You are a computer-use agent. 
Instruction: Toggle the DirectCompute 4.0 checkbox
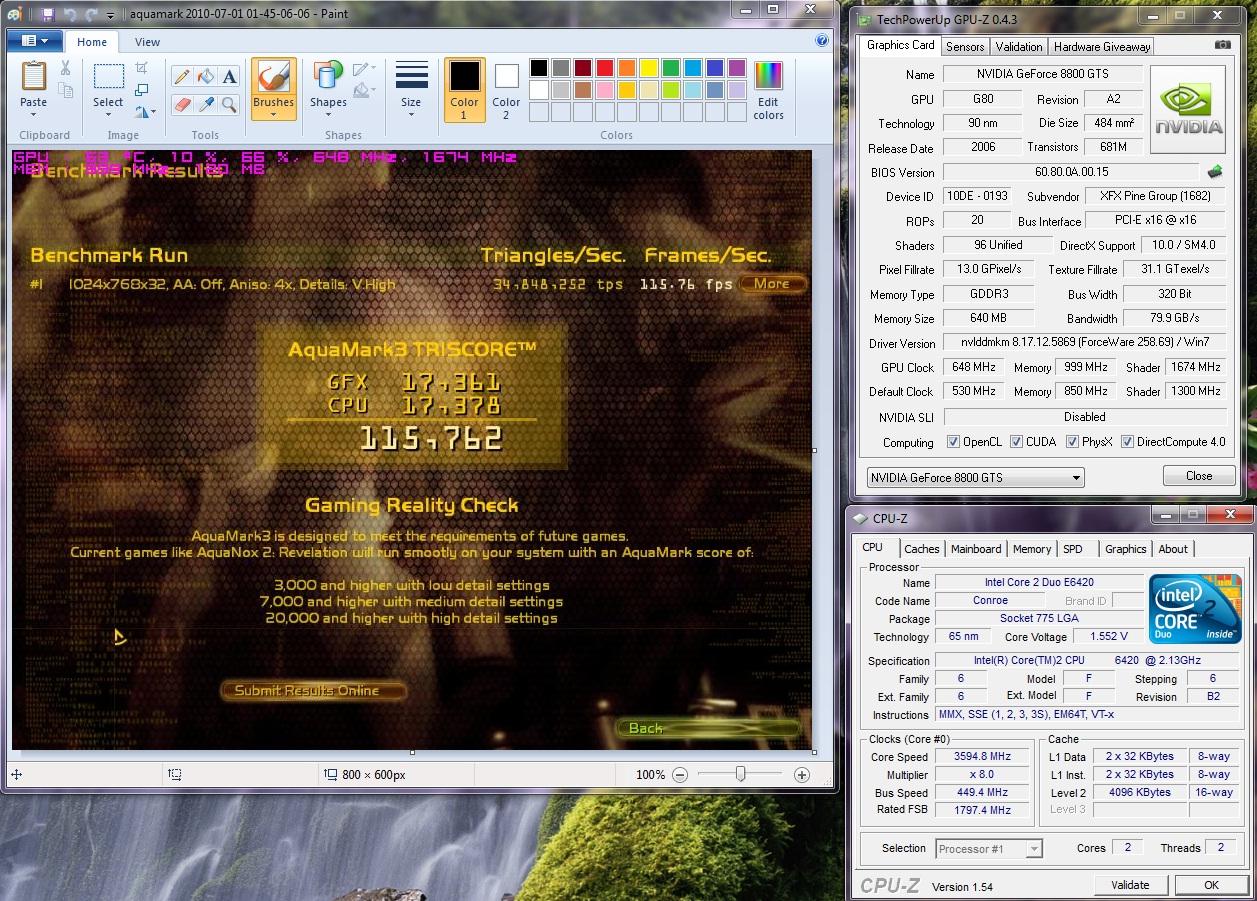point(1127,442)
